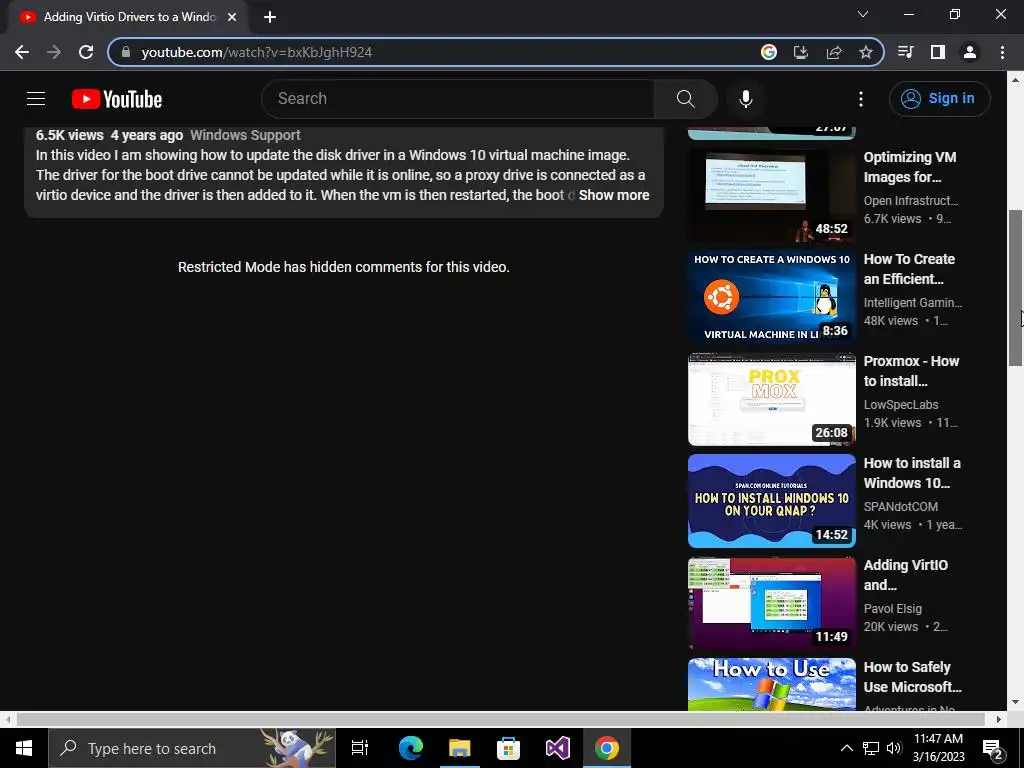1024x768 pixels.
Task: Open the QNAP Windows 10 thumbnail
Action: coord(771,501)
